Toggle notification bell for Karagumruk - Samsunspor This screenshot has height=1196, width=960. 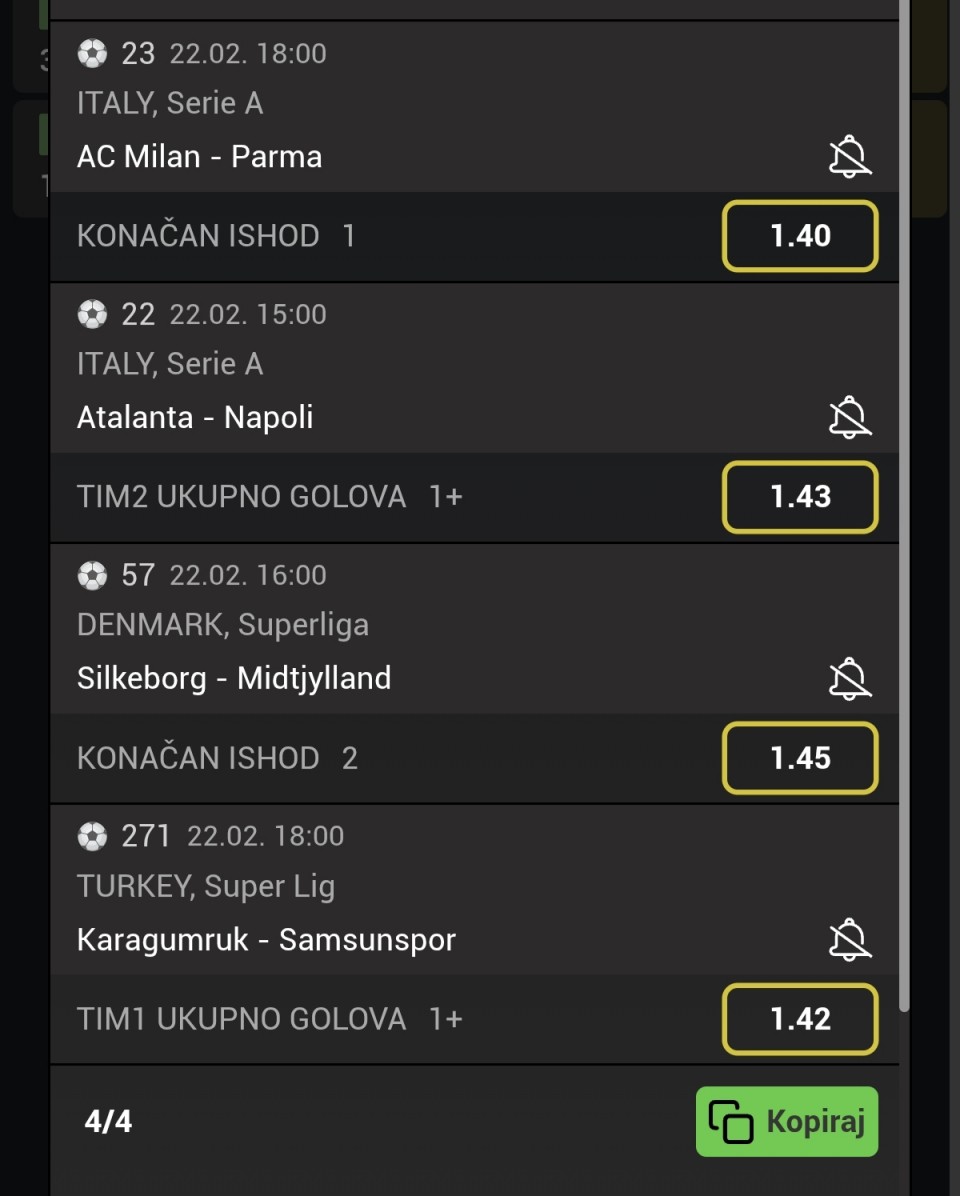click(850, 940)
